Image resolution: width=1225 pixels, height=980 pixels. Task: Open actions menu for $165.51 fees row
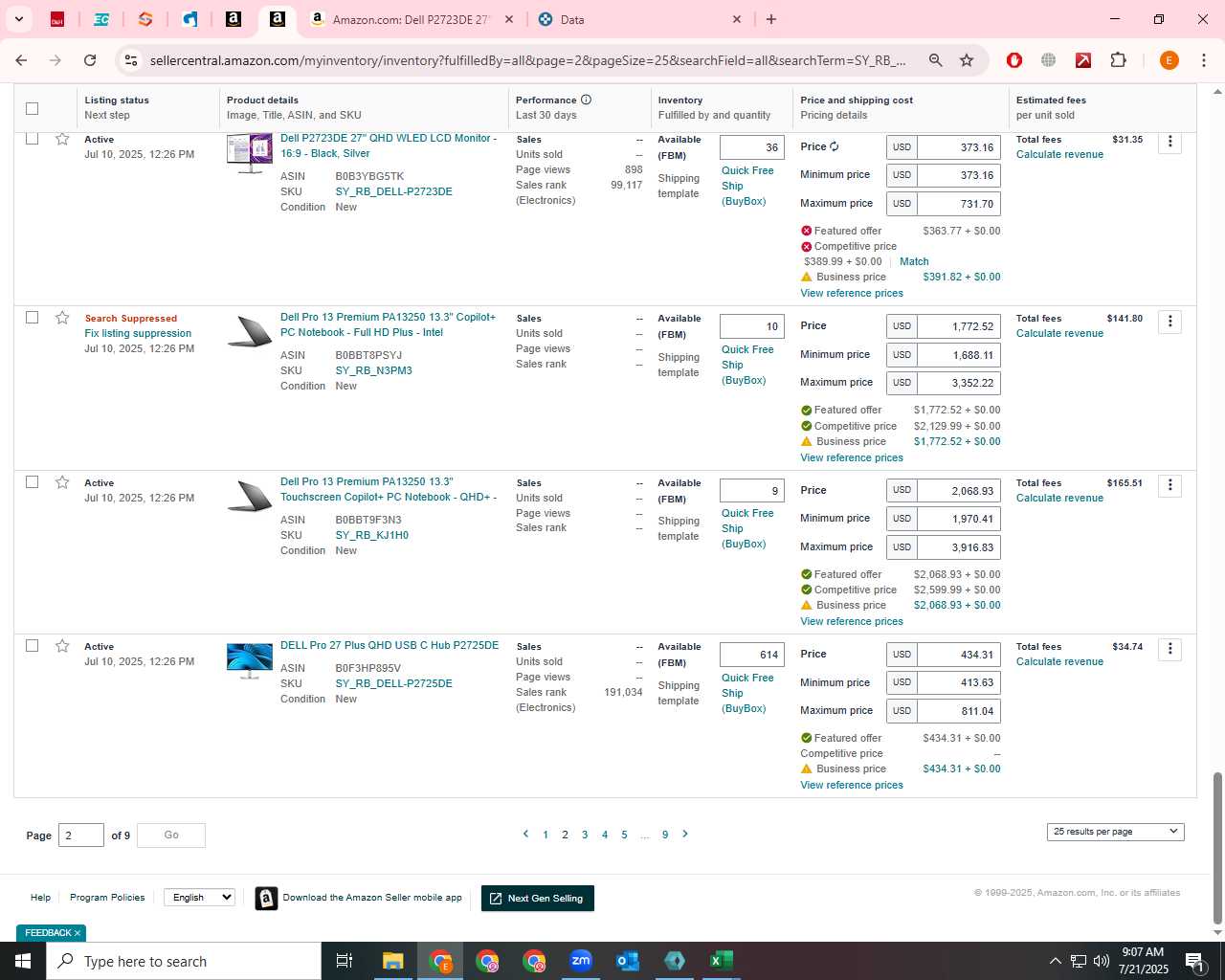click(1169, 485)
